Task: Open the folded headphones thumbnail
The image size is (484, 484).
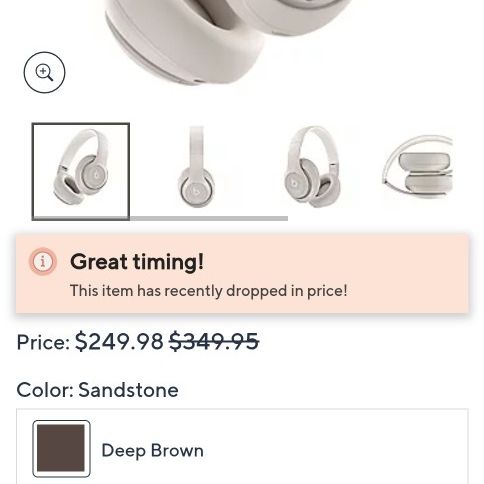Action: point(417,167)
